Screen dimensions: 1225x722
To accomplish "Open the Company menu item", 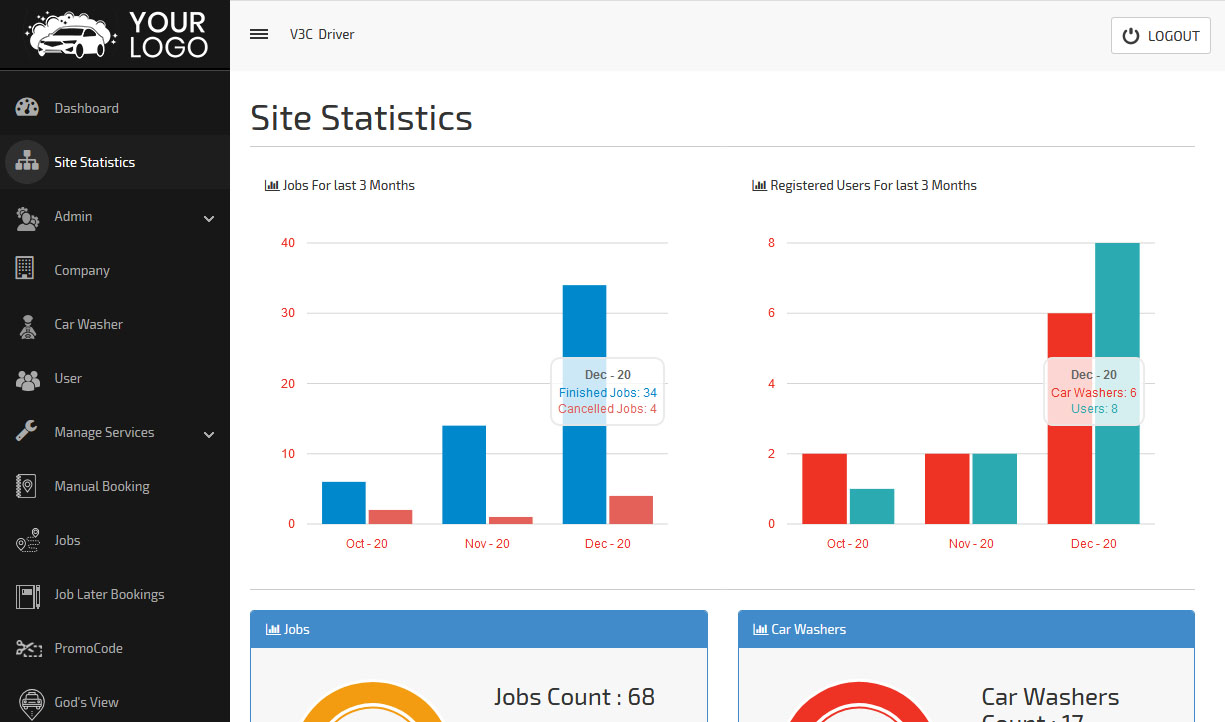I will coord(115,270).
